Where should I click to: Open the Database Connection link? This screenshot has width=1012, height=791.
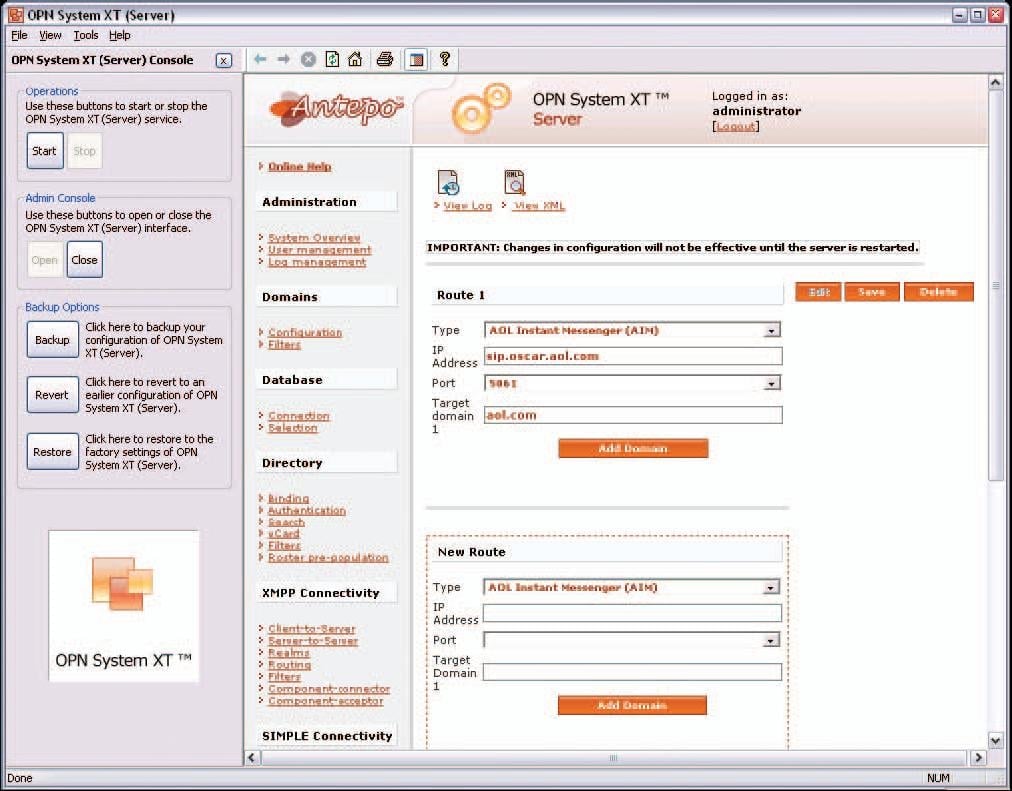tap(298, 416)
